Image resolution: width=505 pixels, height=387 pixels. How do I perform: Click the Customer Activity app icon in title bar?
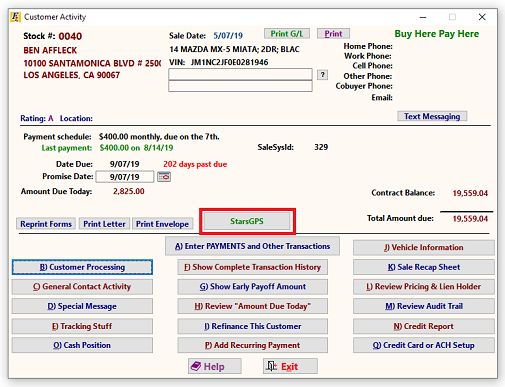click(15, 17)
